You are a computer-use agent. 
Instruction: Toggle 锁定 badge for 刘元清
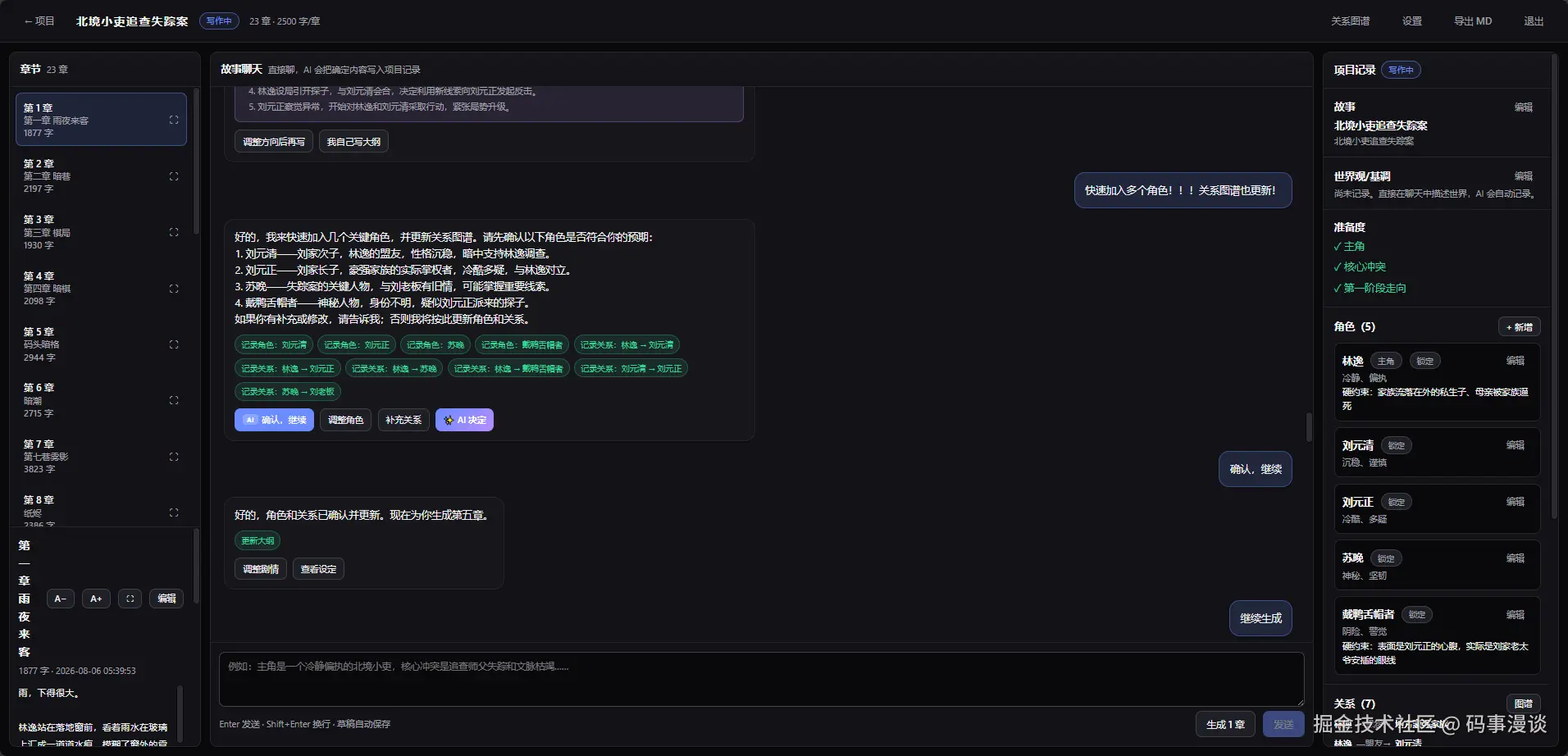coord(1397,446)
